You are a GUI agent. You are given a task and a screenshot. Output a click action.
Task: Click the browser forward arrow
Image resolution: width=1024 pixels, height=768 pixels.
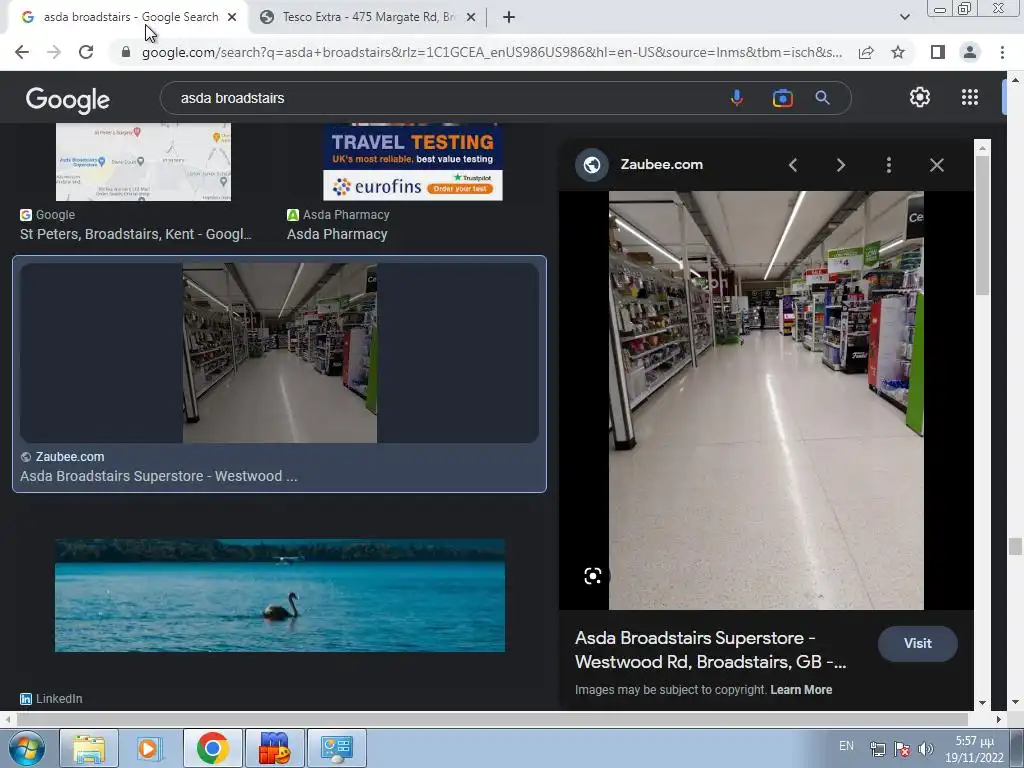(54, 52)
